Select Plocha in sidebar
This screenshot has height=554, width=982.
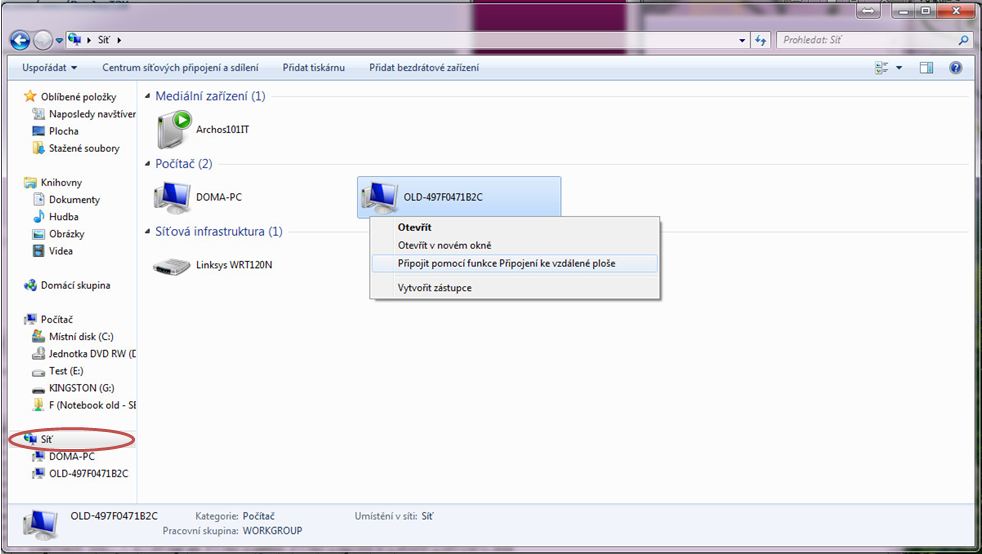[56, 131]
